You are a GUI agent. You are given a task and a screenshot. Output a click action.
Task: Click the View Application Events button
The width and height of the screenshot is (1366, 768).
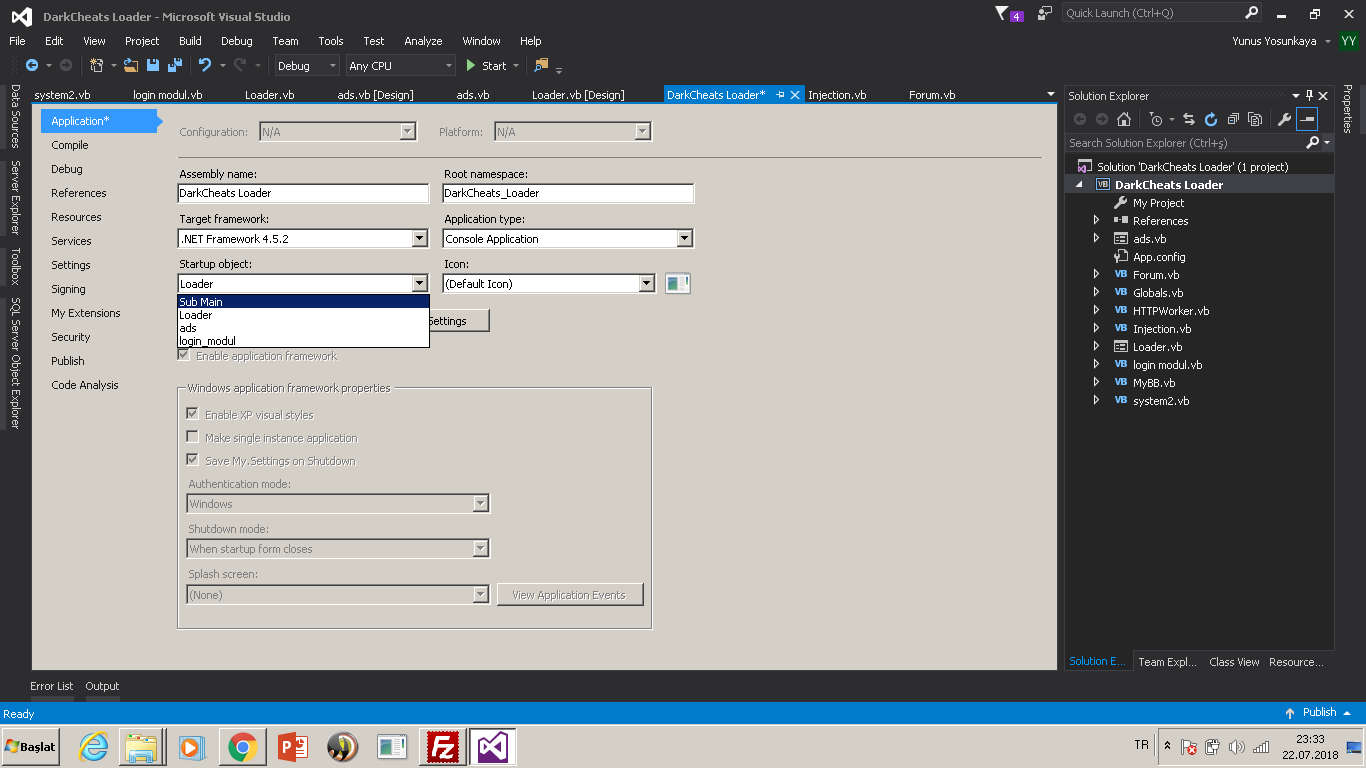570,595
